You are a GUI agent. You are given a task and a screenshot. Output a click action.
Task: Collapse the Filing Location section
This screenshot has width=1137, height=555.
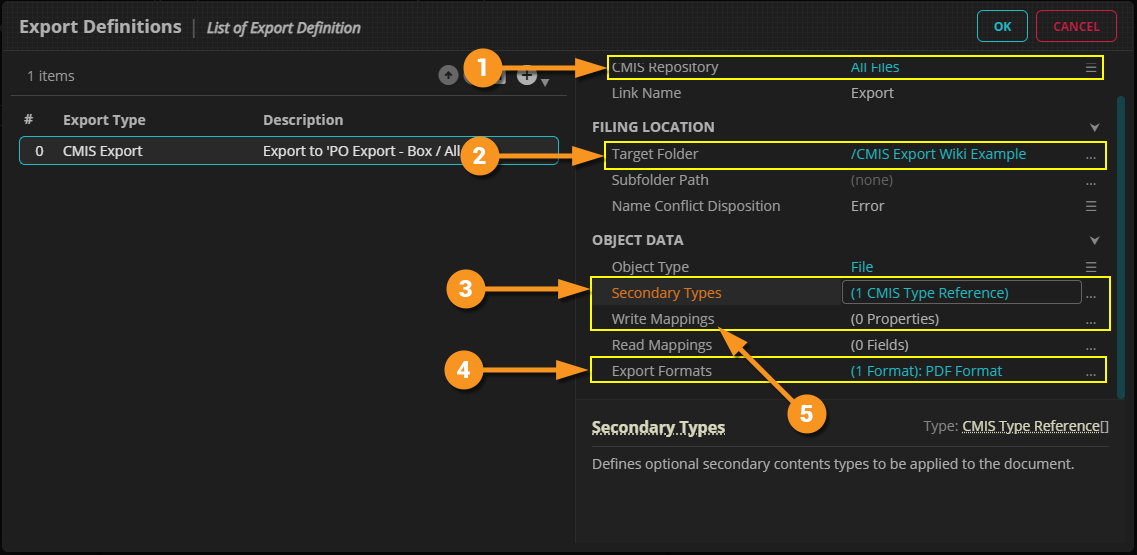1095,128
